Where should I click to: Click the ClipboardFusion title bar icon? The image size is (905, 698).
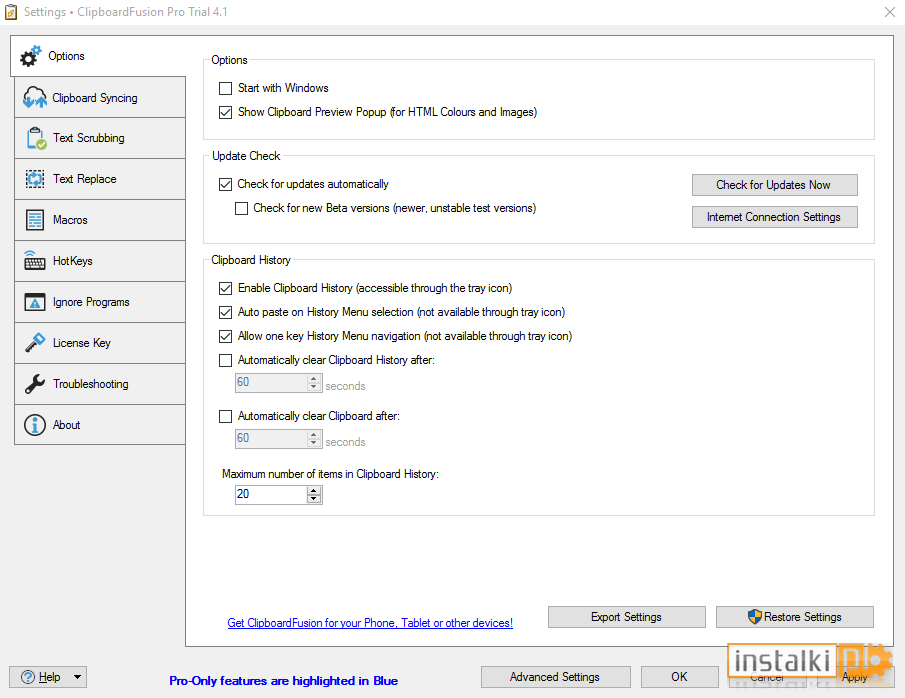pyautogui.click(x=11, y=12)
